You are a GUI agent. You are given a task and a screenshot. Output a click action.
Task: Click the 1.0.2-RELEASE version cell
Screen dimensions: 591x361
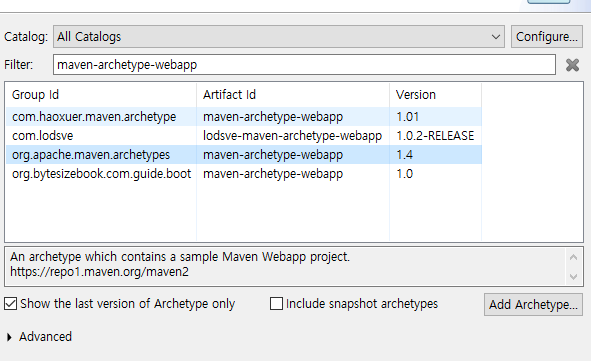(435, 135)
